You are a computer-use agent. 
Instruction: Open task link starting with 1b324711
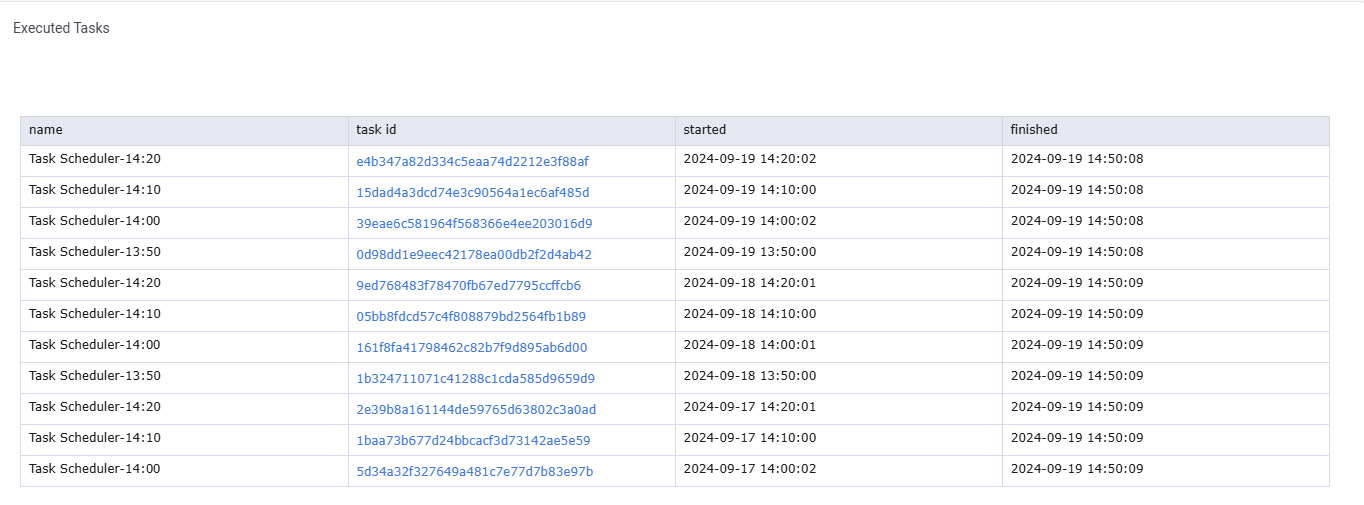[x=475, y=379]
